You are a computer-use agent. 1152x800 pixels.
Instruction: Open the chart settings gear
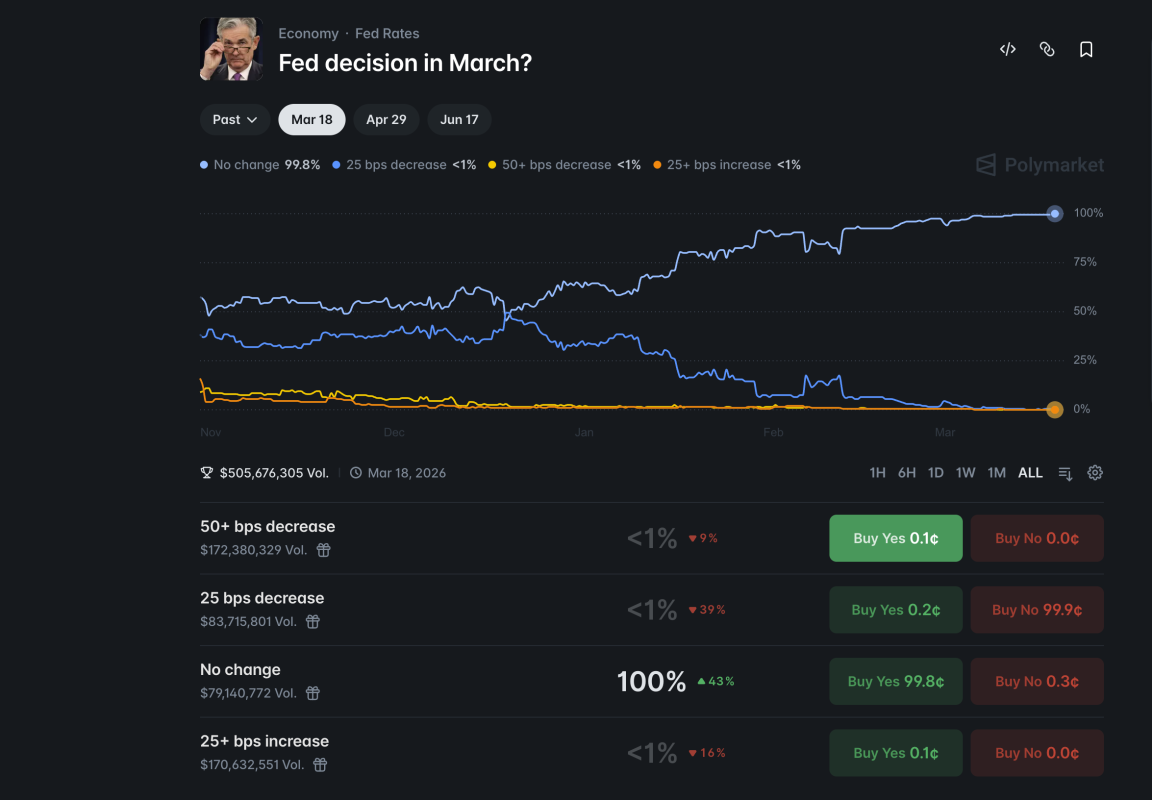pos(1095,473)
